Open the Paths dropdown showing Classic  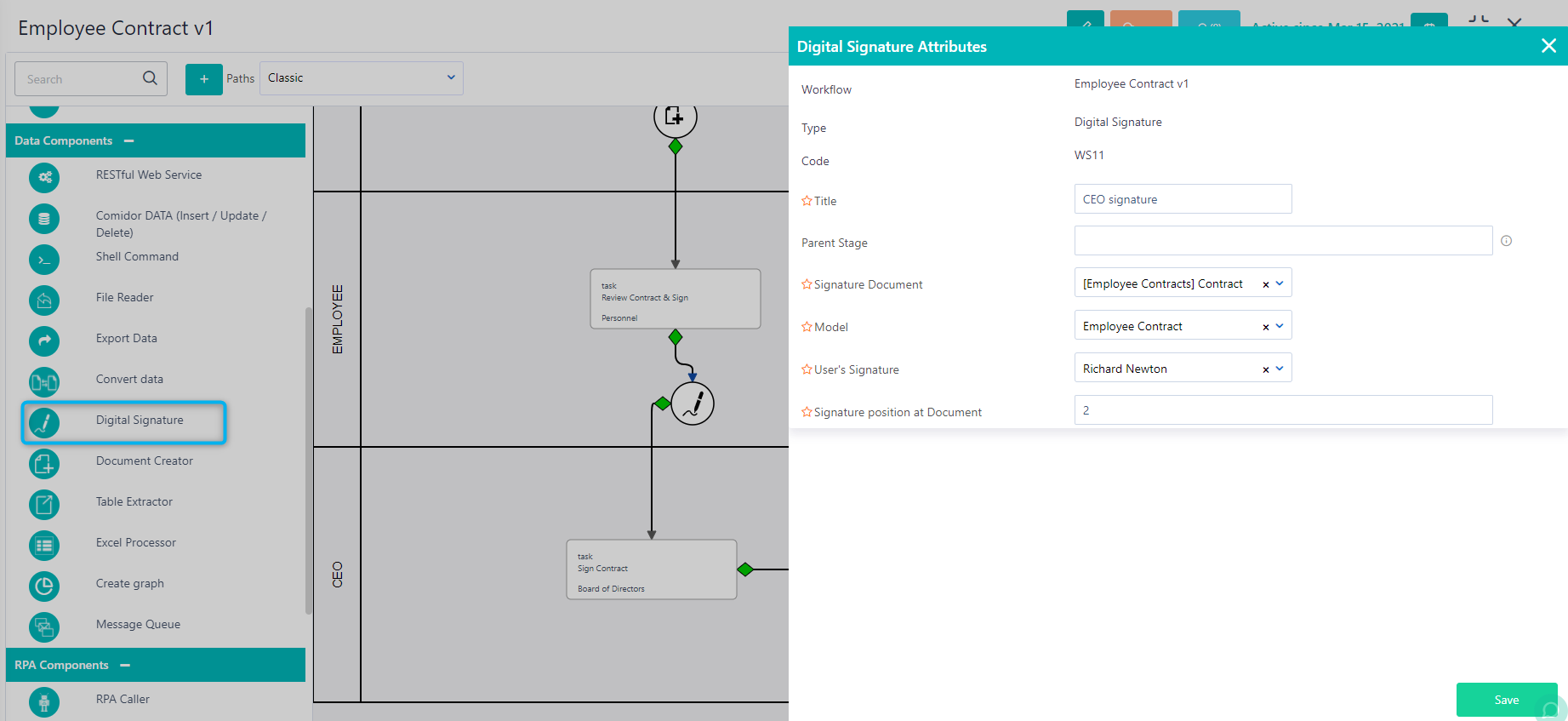pyautogui.click(x=361, y=78)
